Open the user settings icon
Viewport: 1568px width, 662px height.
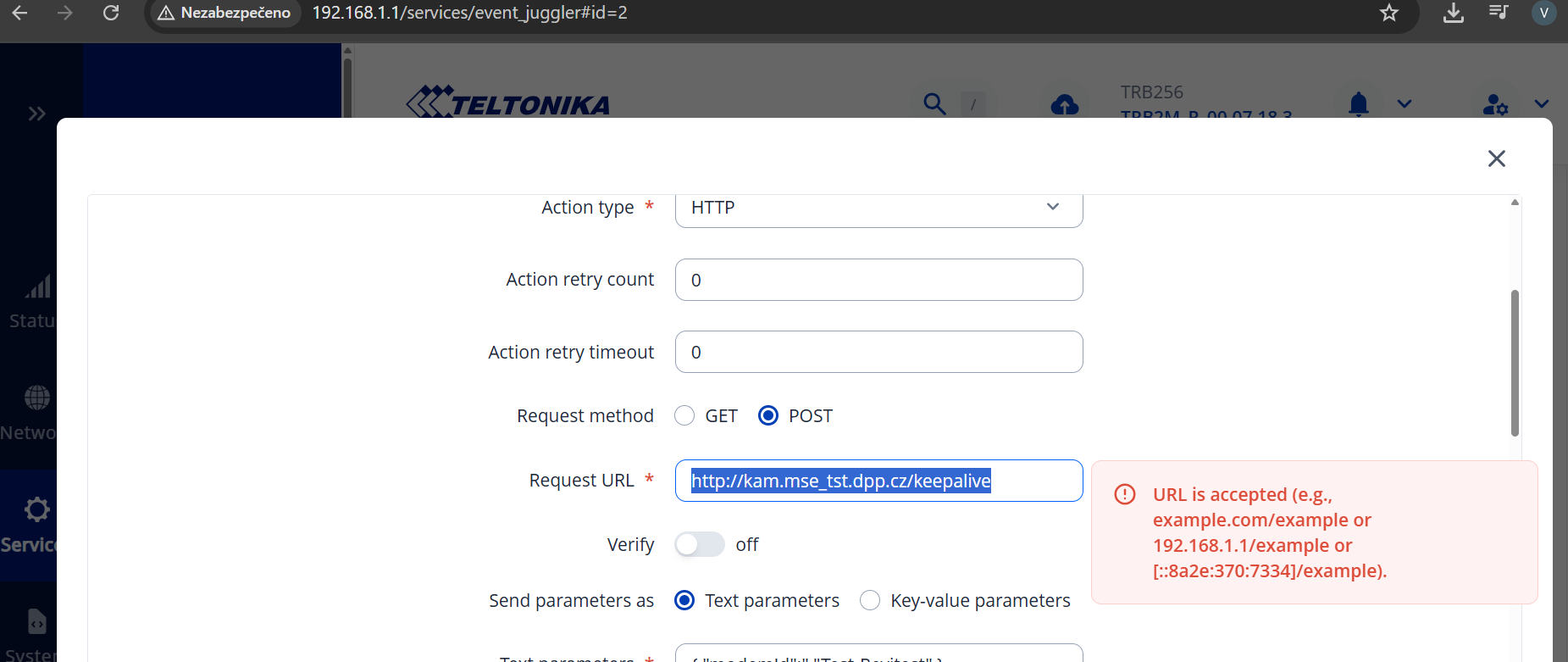tap(1495, 104)
